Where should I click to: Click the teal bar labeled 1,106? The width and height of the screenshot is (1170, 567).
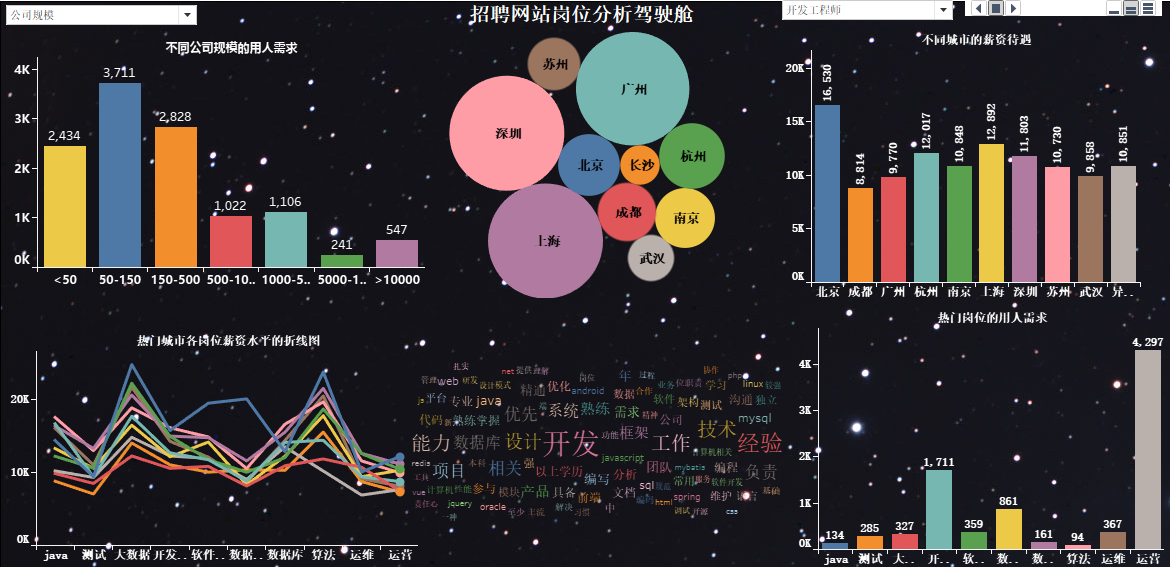[287, 239]
